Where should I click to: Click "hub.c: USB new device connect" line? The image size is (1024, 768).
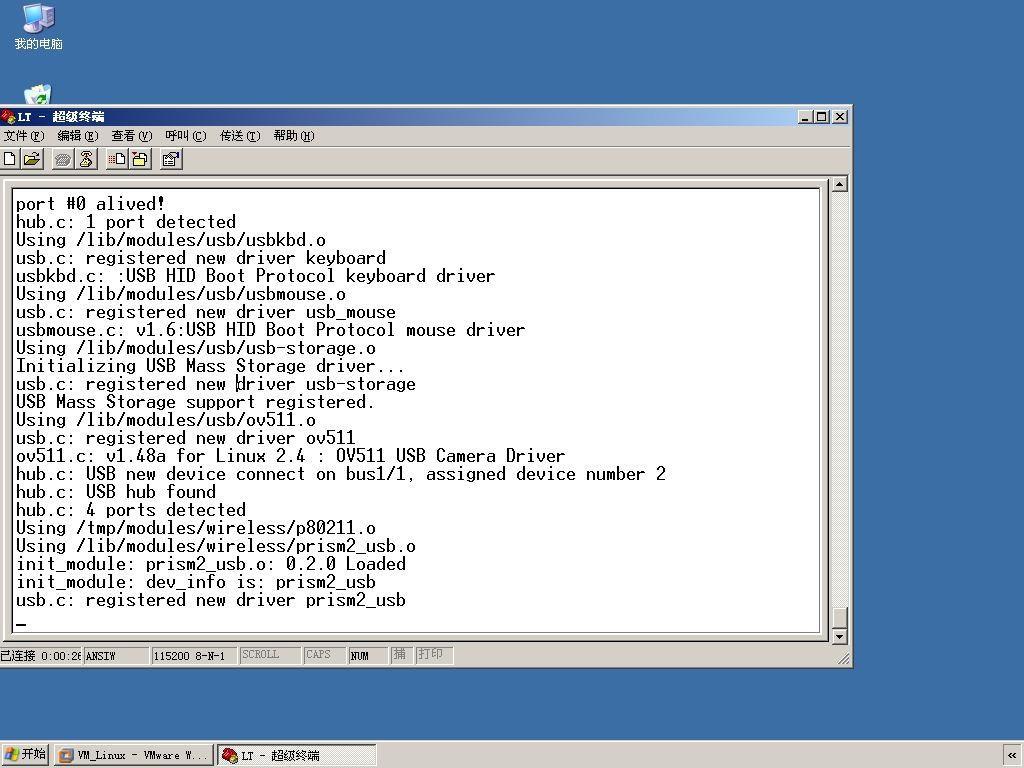(340, 473)
